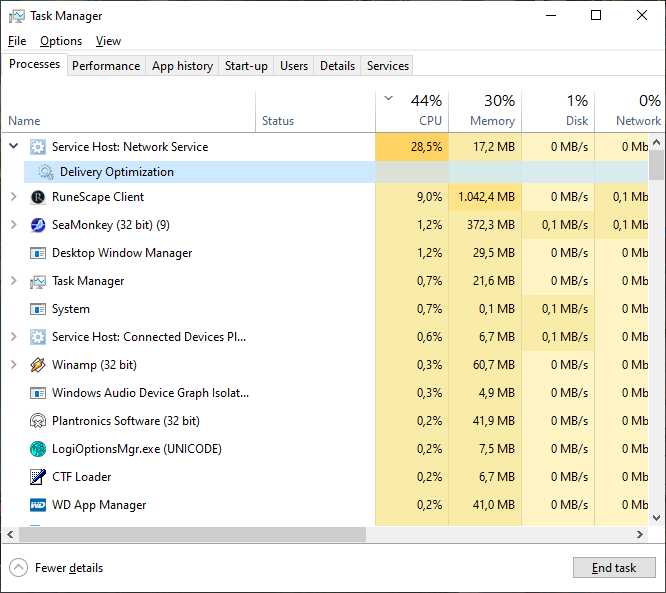This screenshot has height=593, width=666.
Task: Switch to the Details tab
Action: tap(337, 66)
